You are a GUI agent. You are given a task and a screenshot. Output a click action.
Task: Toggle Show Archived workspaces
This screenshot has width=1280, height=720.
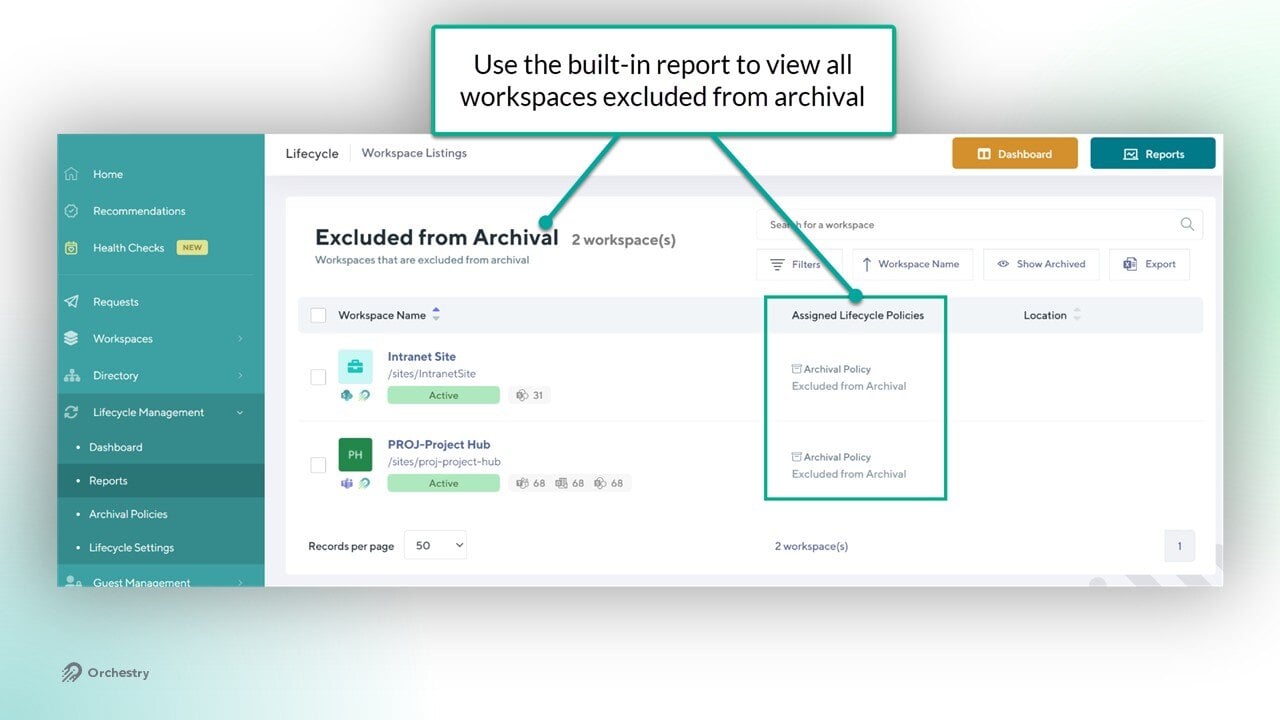pyautogui.click(x=1041, y=264)
